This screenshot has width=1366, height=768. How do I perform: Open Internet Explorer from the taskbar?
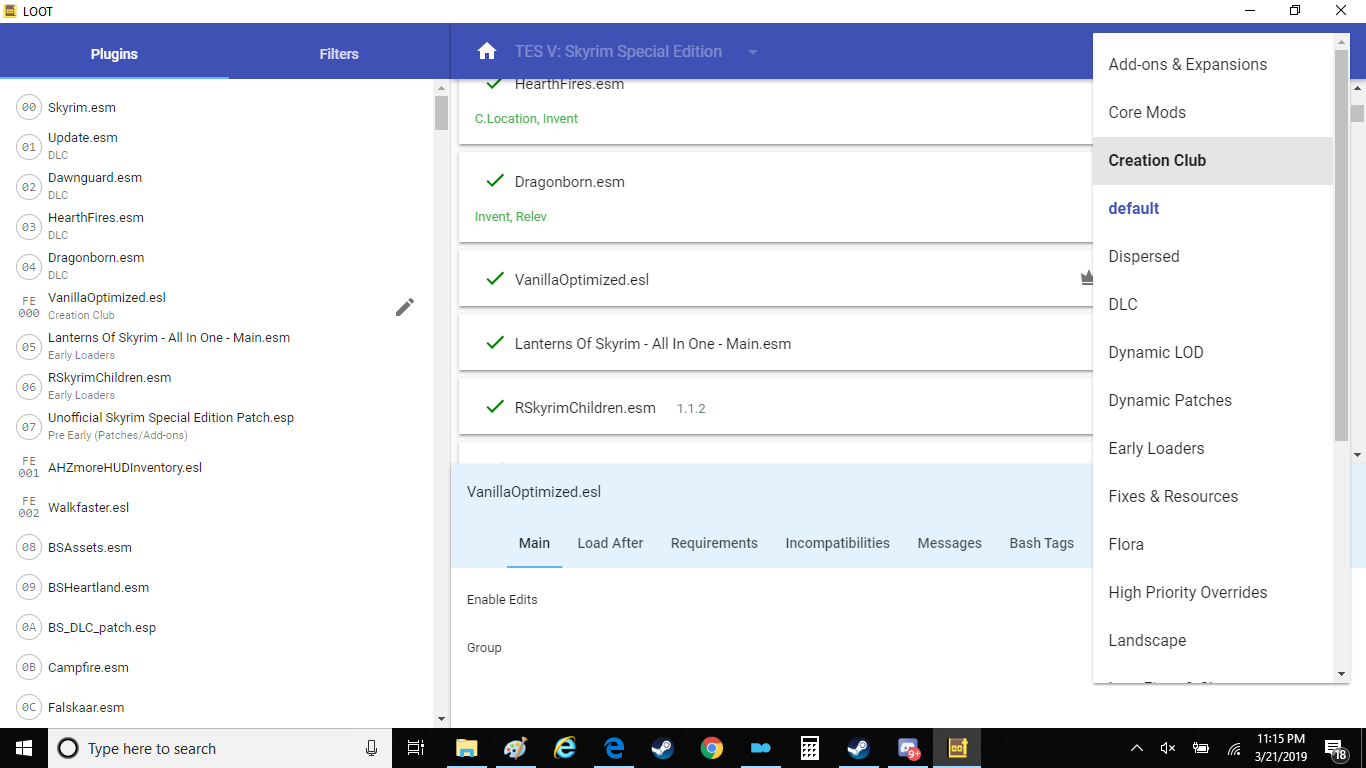(565, 748)
